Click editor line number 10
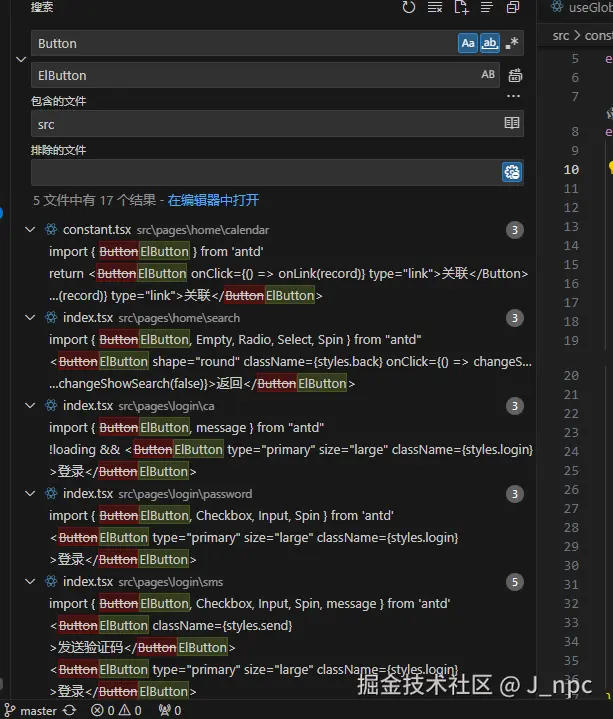The image size is (613, 719). coord(571,170)
